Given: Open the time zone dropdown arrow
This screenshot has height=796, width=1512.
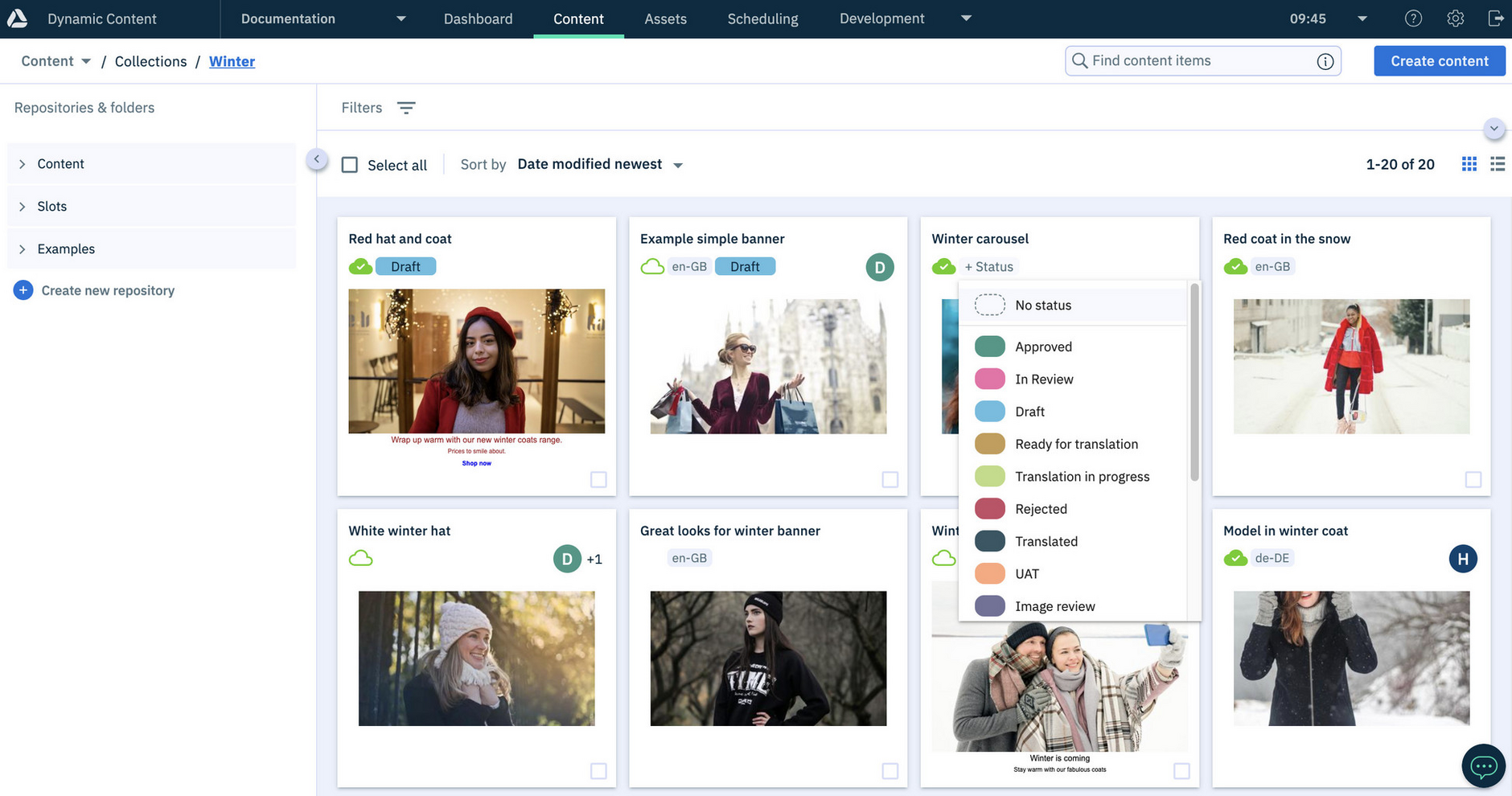Looking at the screenshot, I should [x=1362, y=18].
